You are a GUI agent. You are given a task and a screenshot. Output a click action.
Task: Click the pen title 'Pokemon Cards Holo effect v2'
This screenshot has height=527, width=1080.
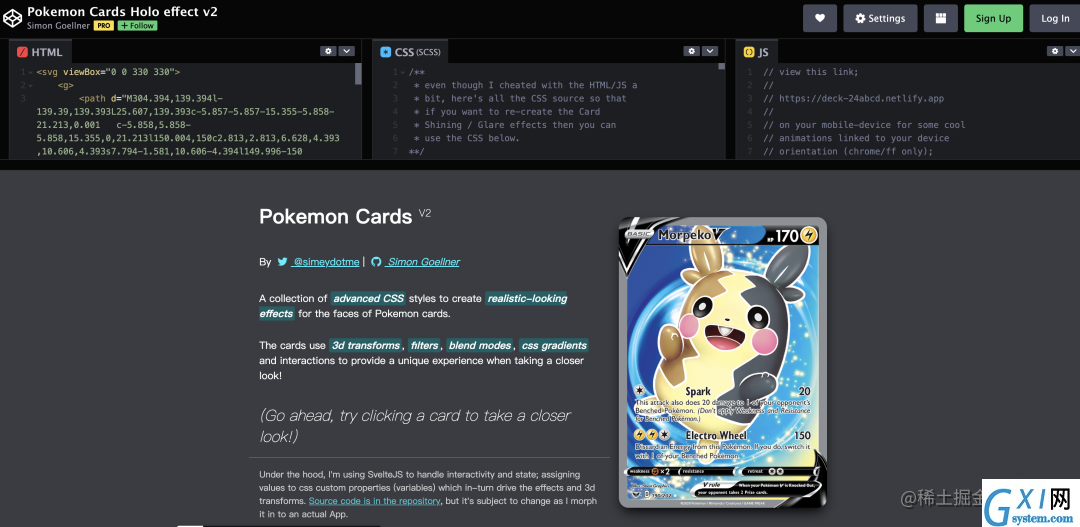[x=122, y=12]
